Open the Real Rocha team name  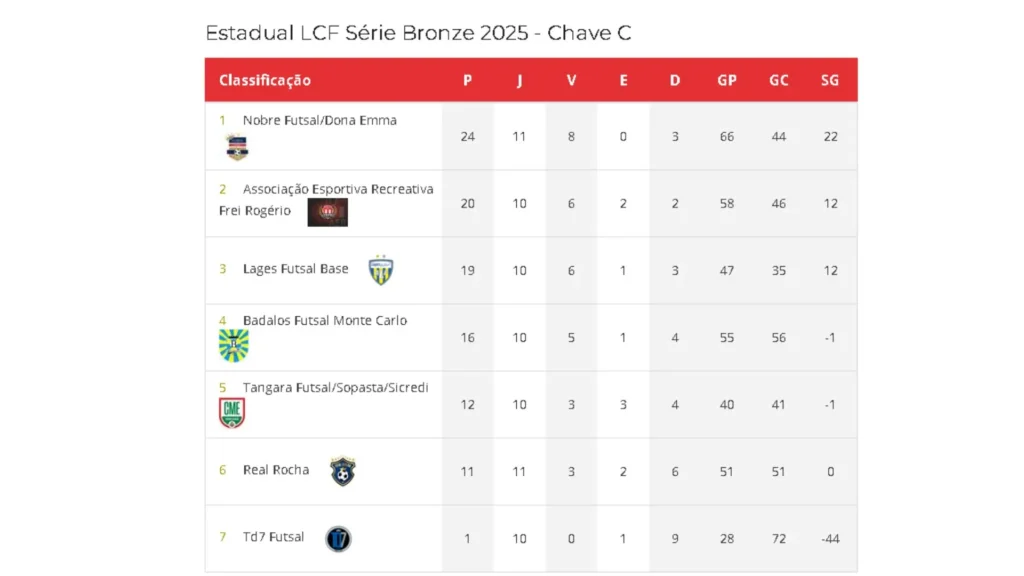click(276, 470)
